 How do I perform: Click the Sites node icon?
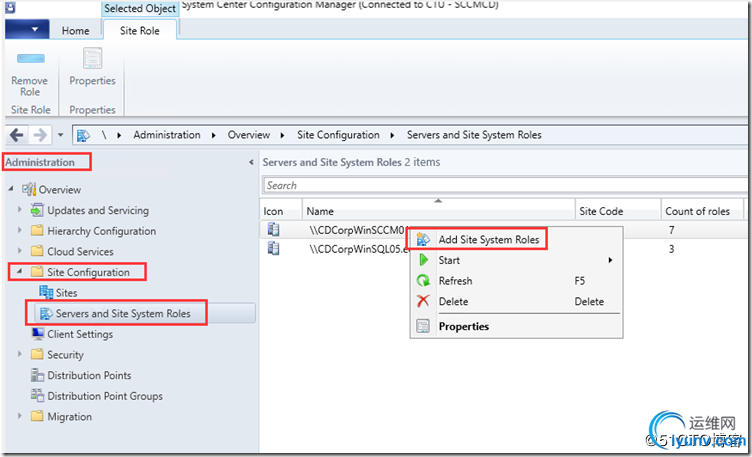46,292
